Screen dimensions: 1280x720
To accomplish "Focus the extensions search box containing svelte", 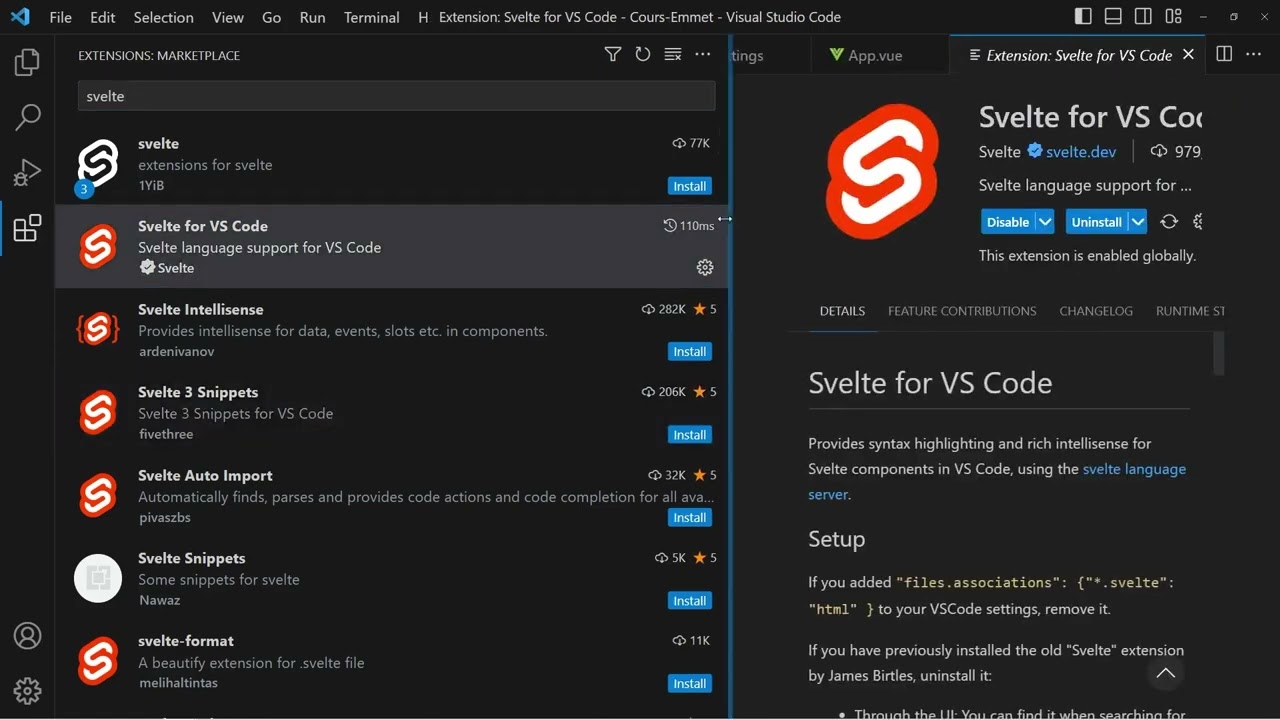I will tap(396, 96).
